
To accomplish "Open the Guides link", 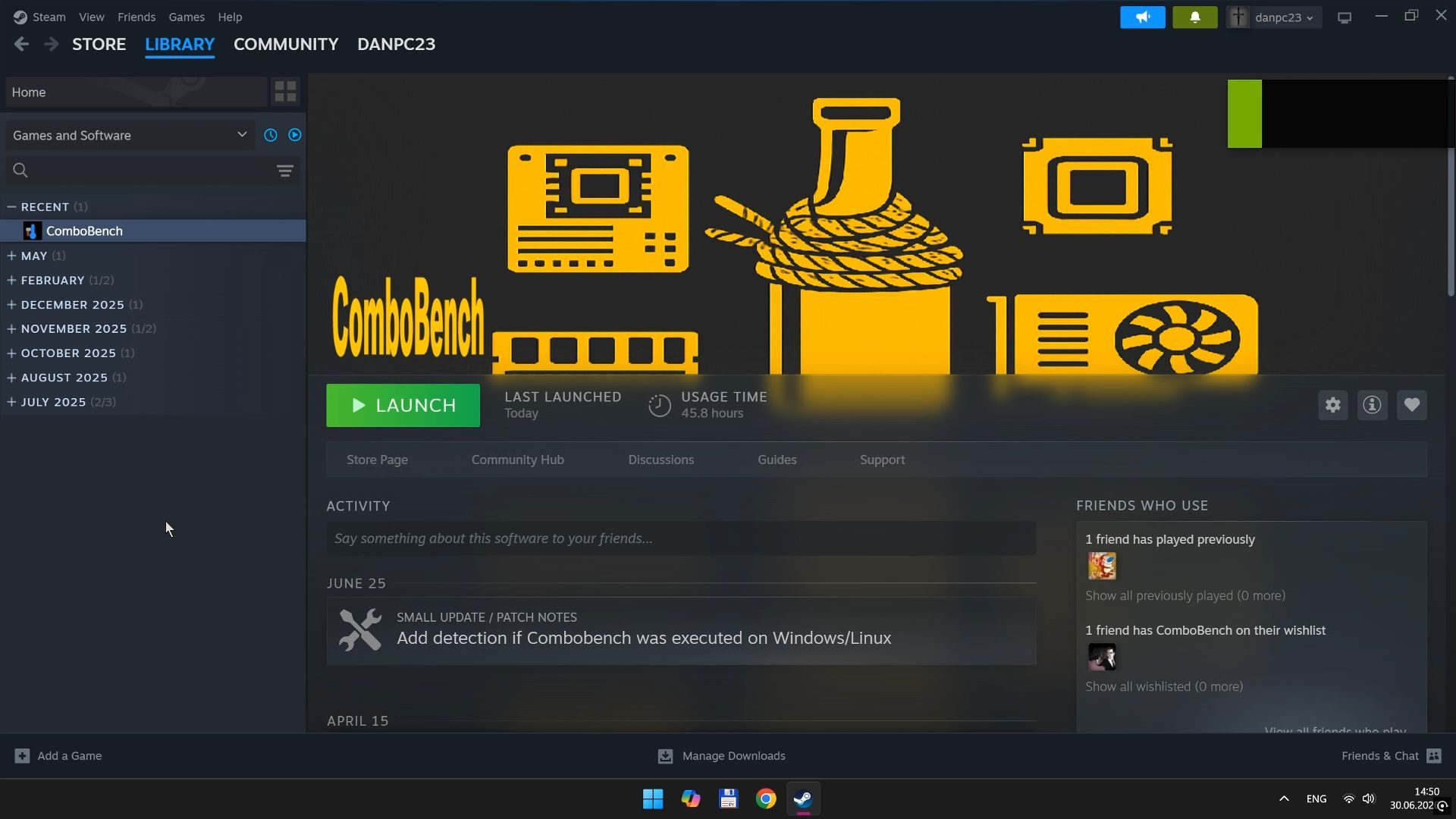I will pos(777,460).
